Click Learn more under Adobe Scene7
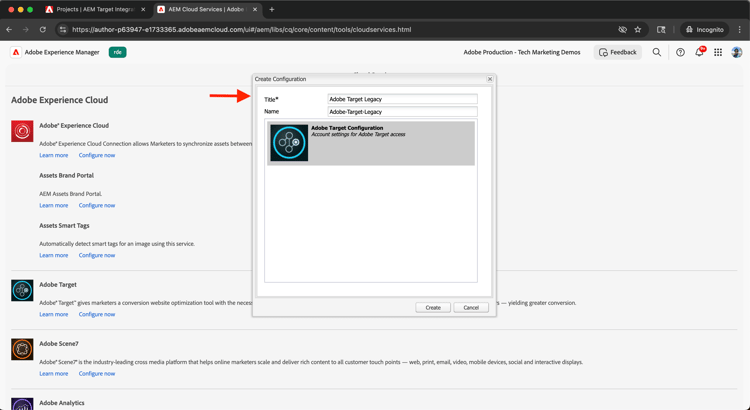The image size is (750, 410). point(54,374)
